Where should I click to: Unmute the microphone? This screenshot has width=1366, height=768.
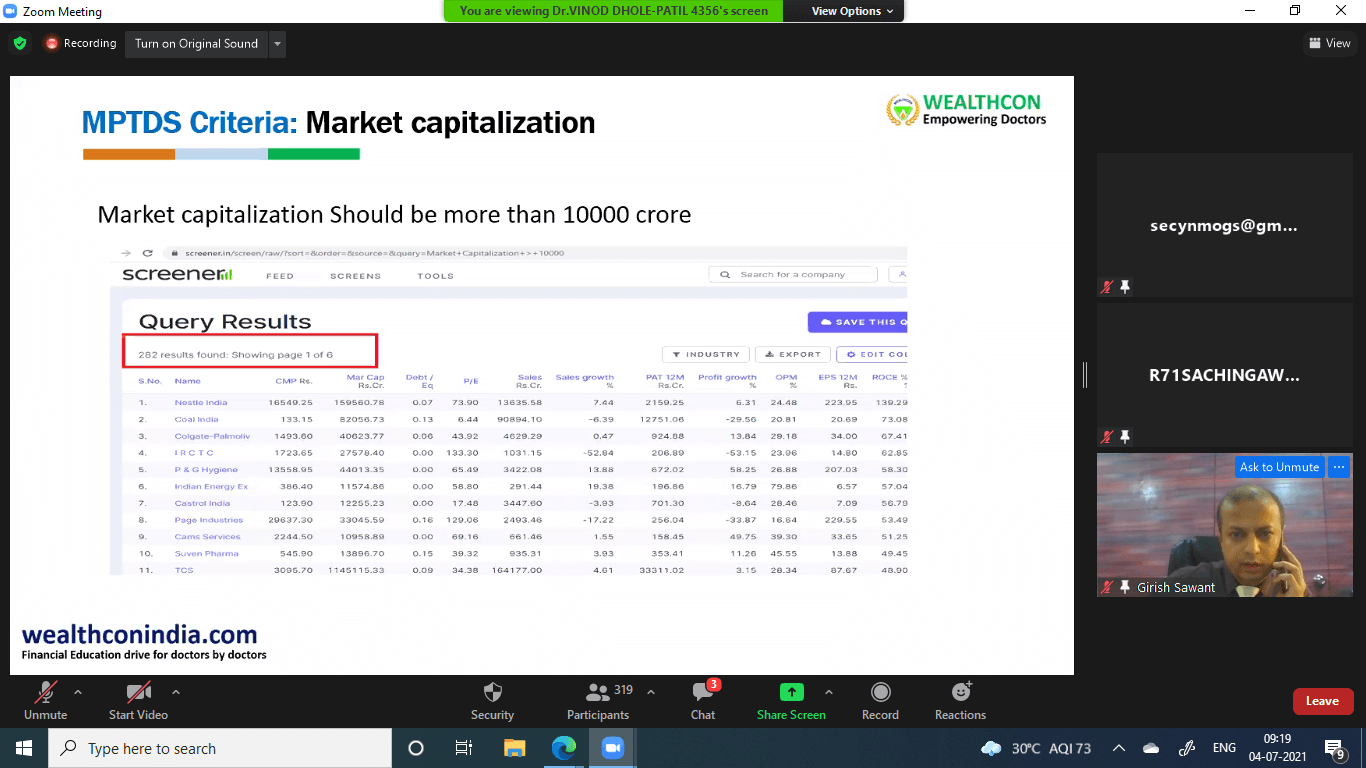(x=45, y=693)
